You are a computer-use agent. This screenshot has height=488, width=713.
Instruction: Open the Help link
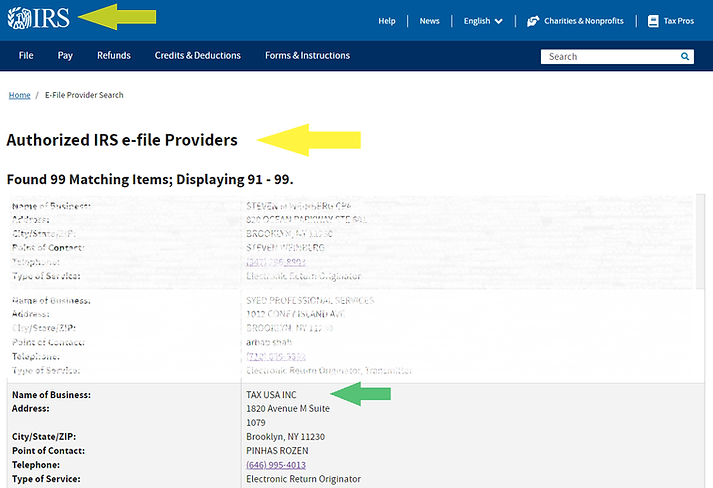coord(387,21)
